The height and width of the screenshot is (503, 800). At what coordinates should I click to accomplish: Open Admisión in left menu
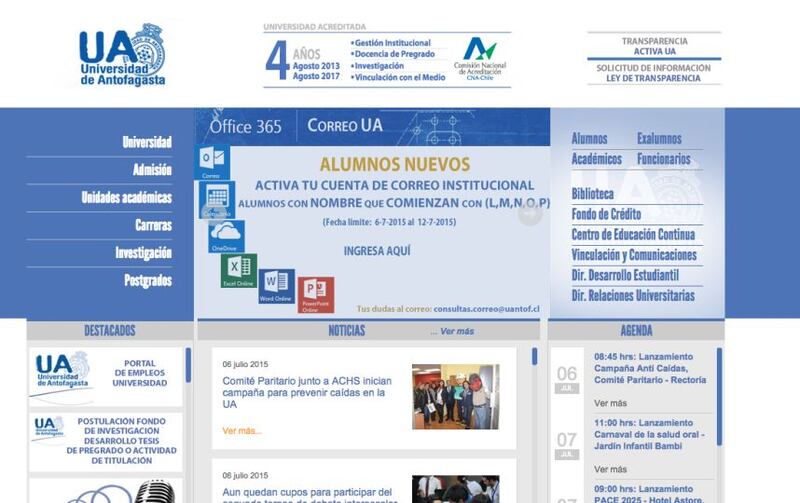[x=152, y=169]
